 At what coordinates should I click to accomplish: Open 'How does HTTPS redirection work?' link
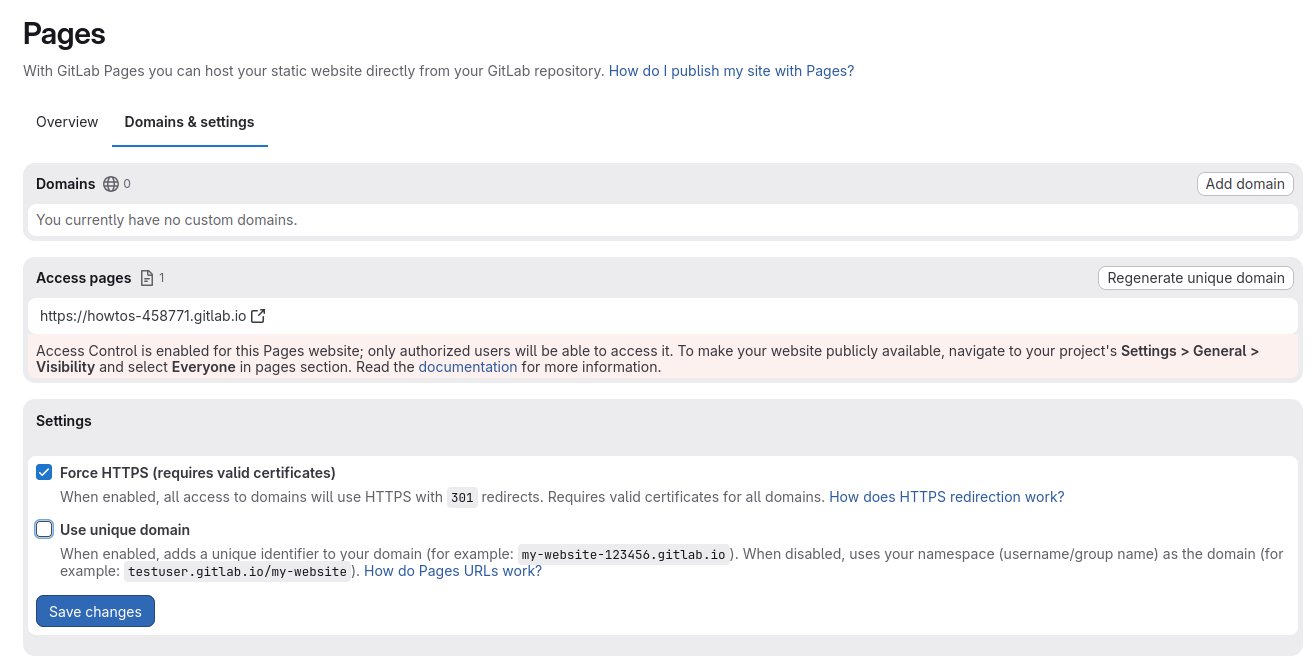946,497
